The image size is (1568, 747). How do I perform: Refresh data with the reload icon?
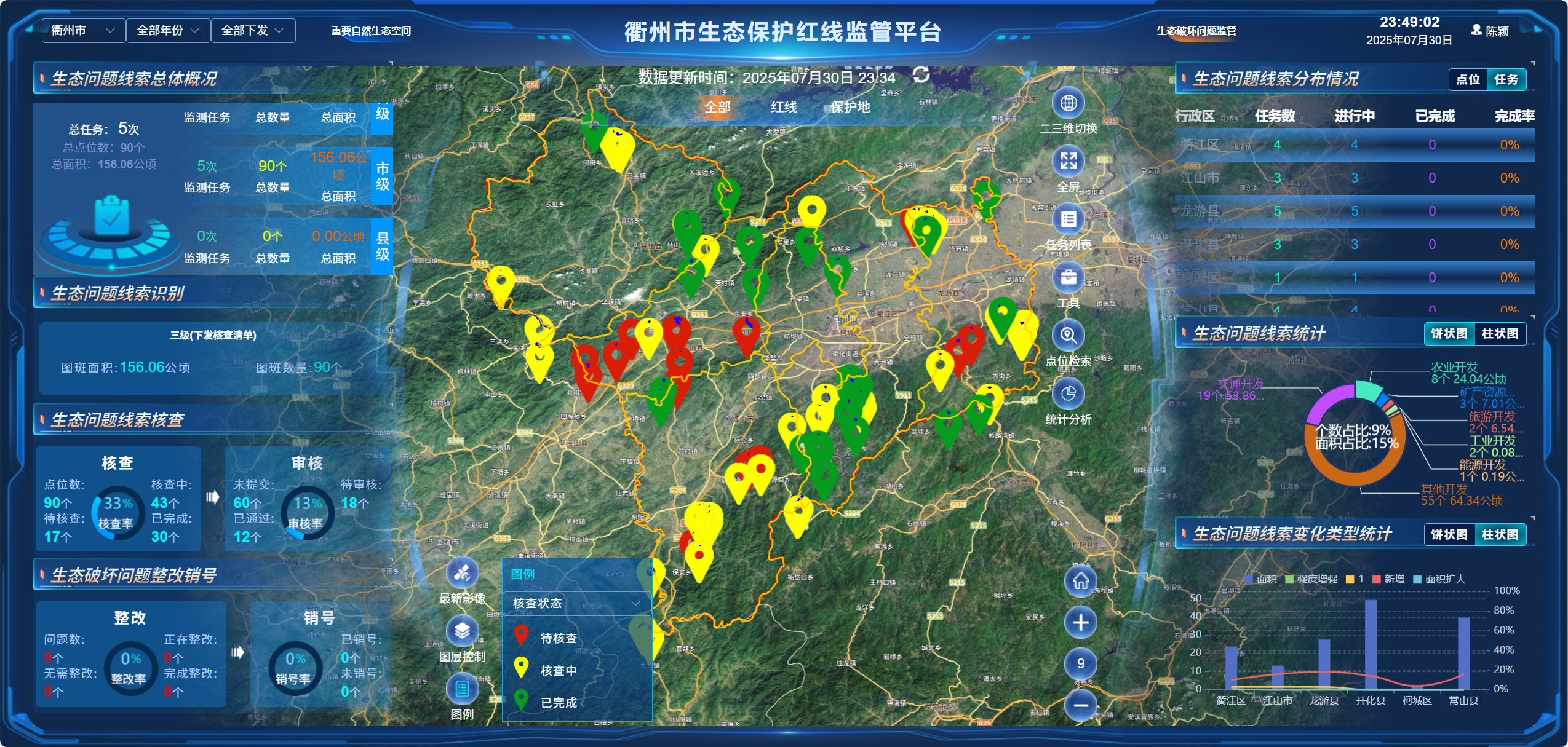coord(921,75)
